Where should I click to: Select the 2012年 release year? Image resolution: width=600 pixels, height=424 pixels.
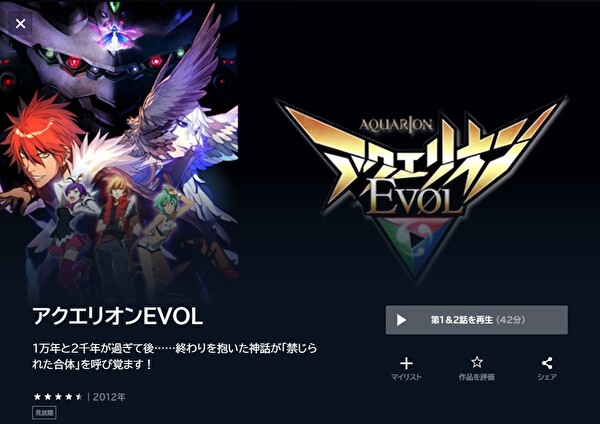pyautogui.click(x=109, y=397)
